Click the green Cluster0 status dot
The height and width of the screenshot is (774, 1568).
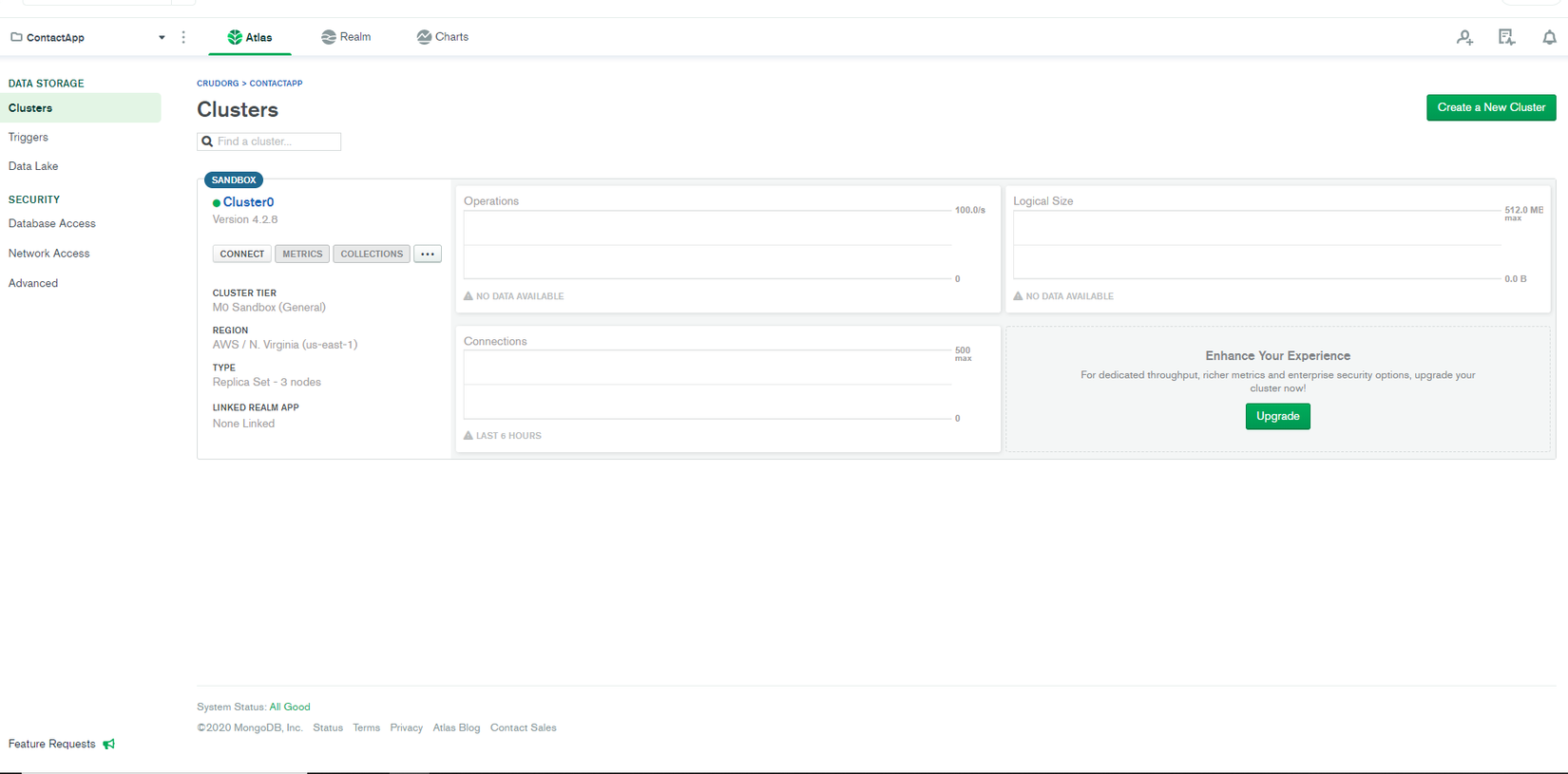(217, 203)
